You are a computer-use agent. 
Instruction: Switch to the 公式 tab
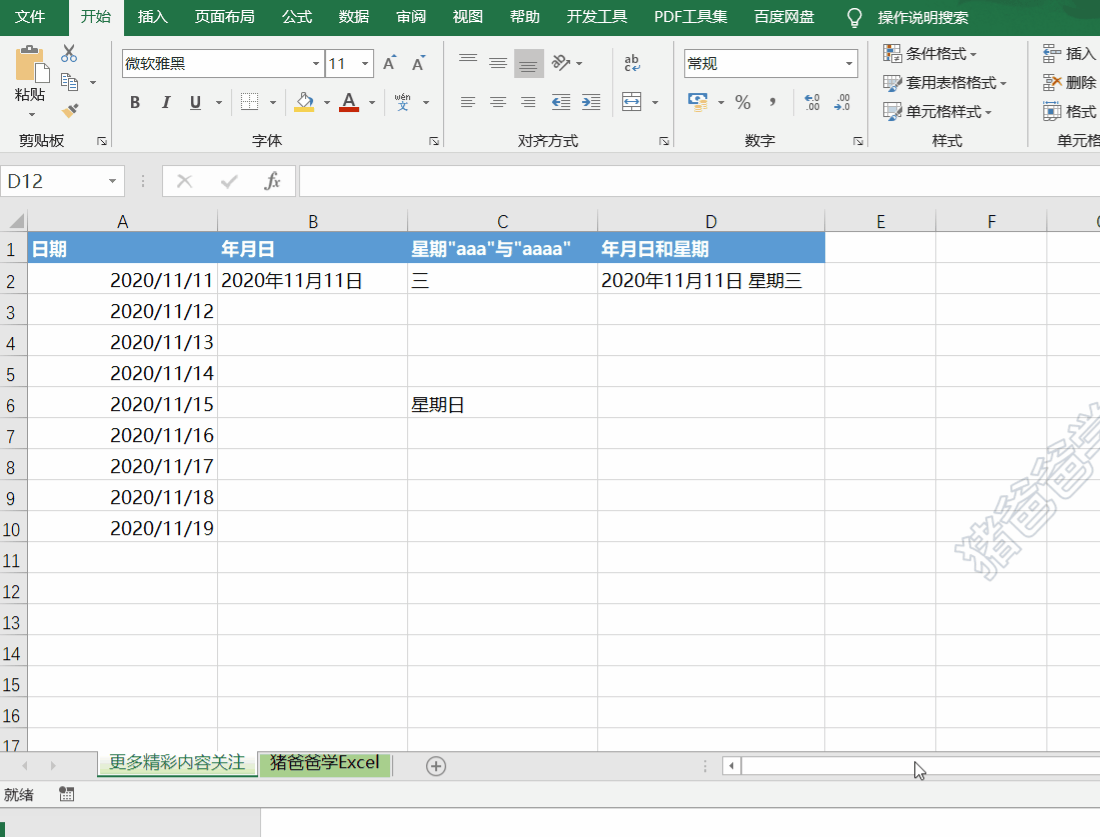pyautogui.click(x=297, y=17)
